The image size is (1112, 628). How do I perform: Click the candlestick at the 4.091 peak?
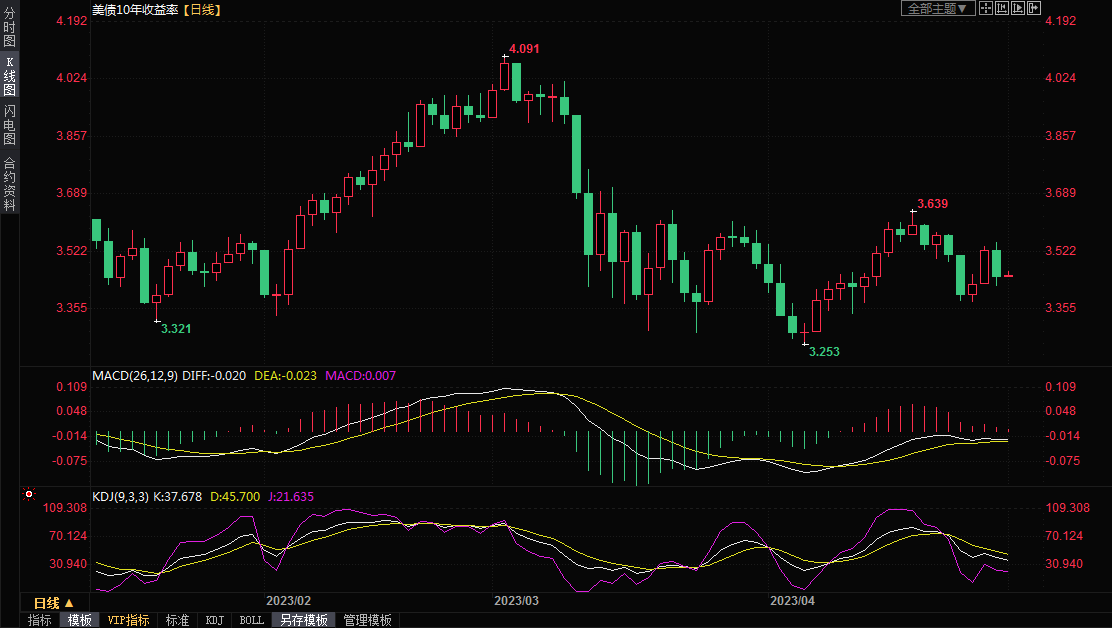(x=504, y=76)
